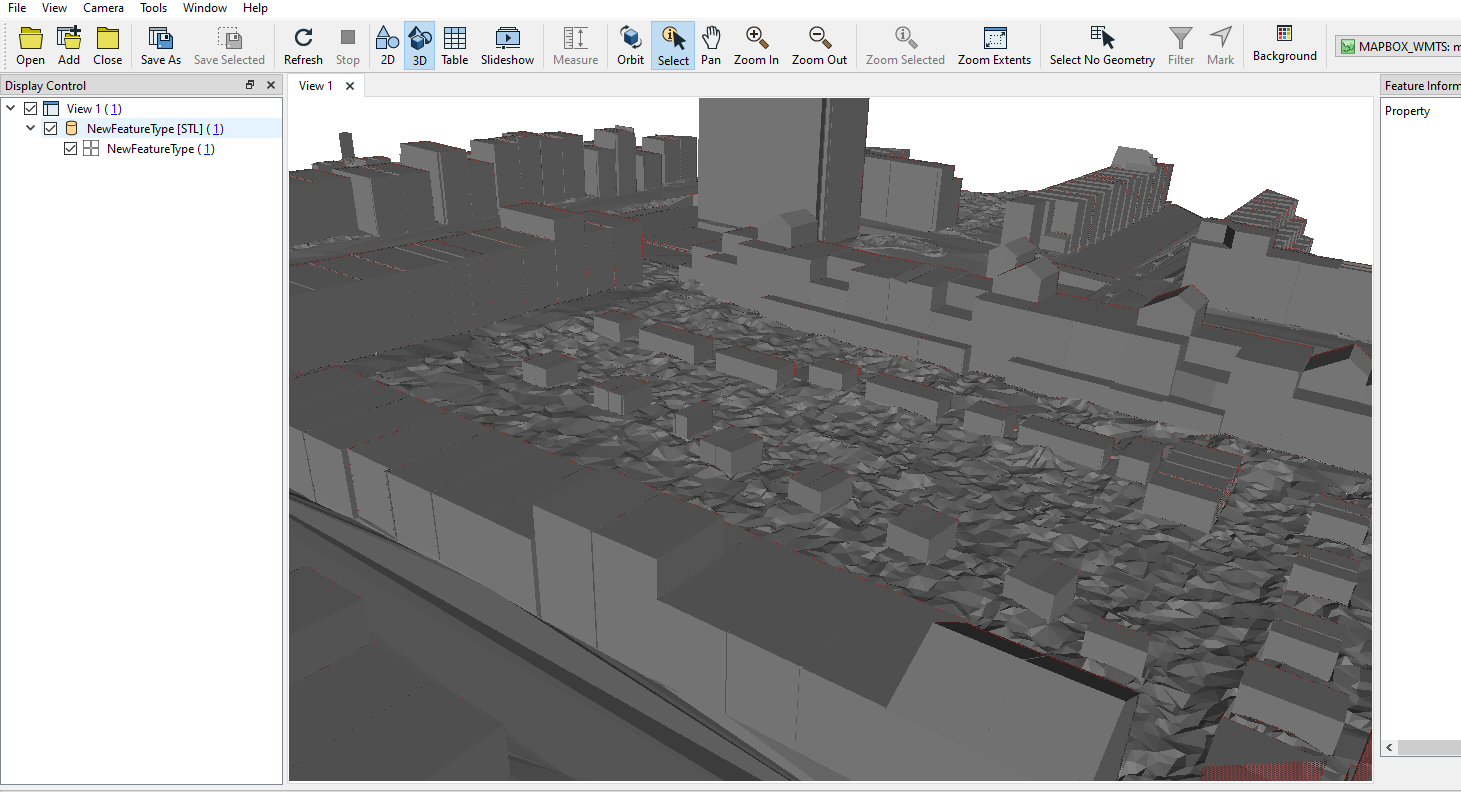Undock the Display Control panel
Image resolution: width=1461 pixels, height=792 pixels.
[250, 85]
